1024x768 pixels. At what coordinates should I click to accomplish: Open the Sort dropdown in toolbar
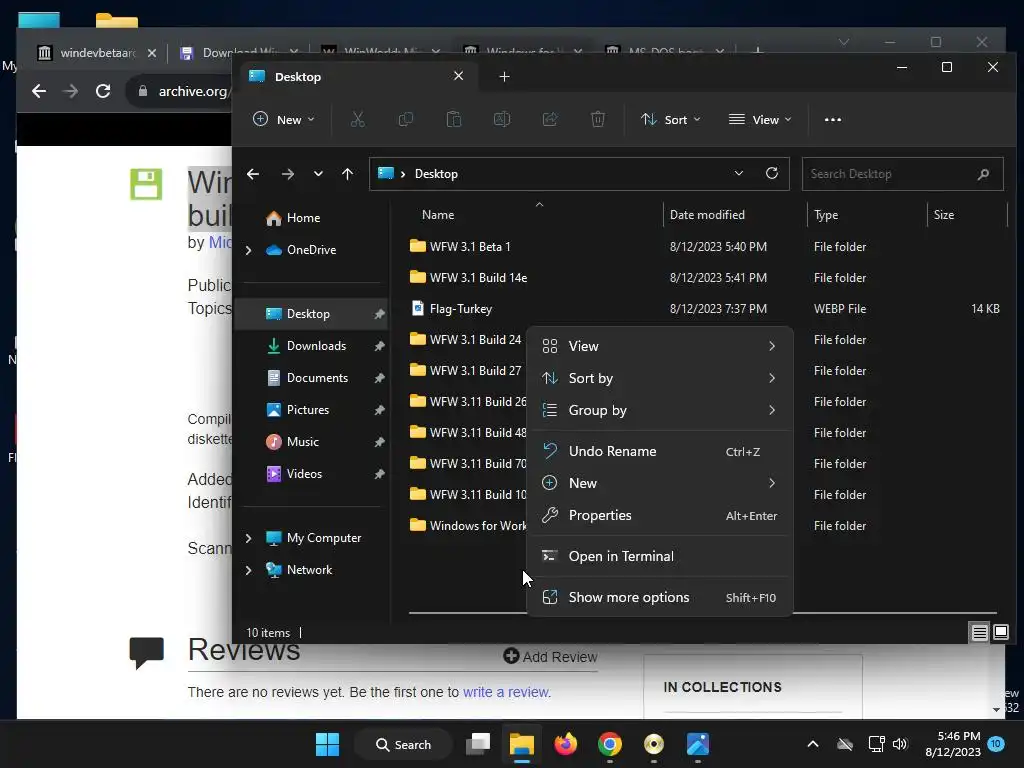671,120
